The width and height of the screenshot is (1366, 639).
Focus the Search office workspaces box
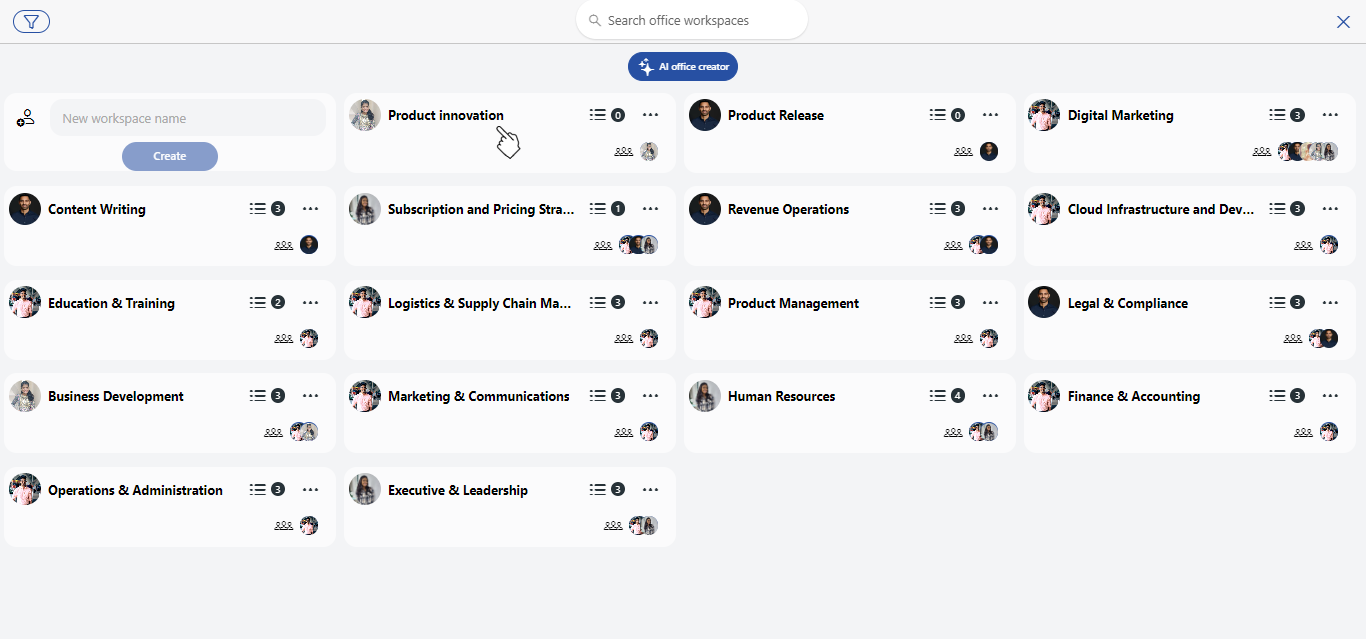[692, 20]
